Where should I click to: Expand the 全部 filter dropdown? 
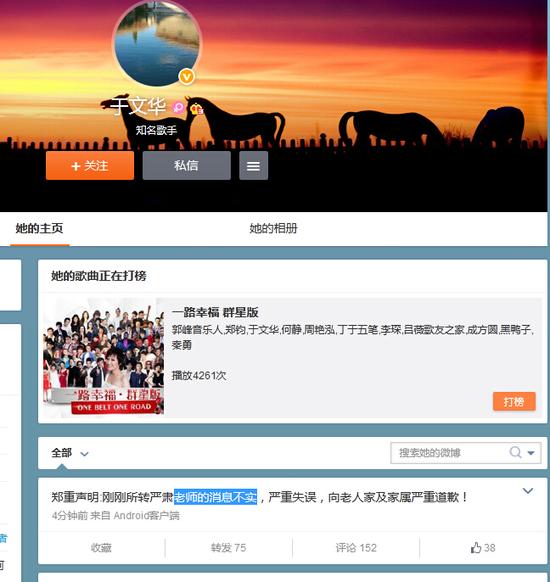(x=70, y=453)
